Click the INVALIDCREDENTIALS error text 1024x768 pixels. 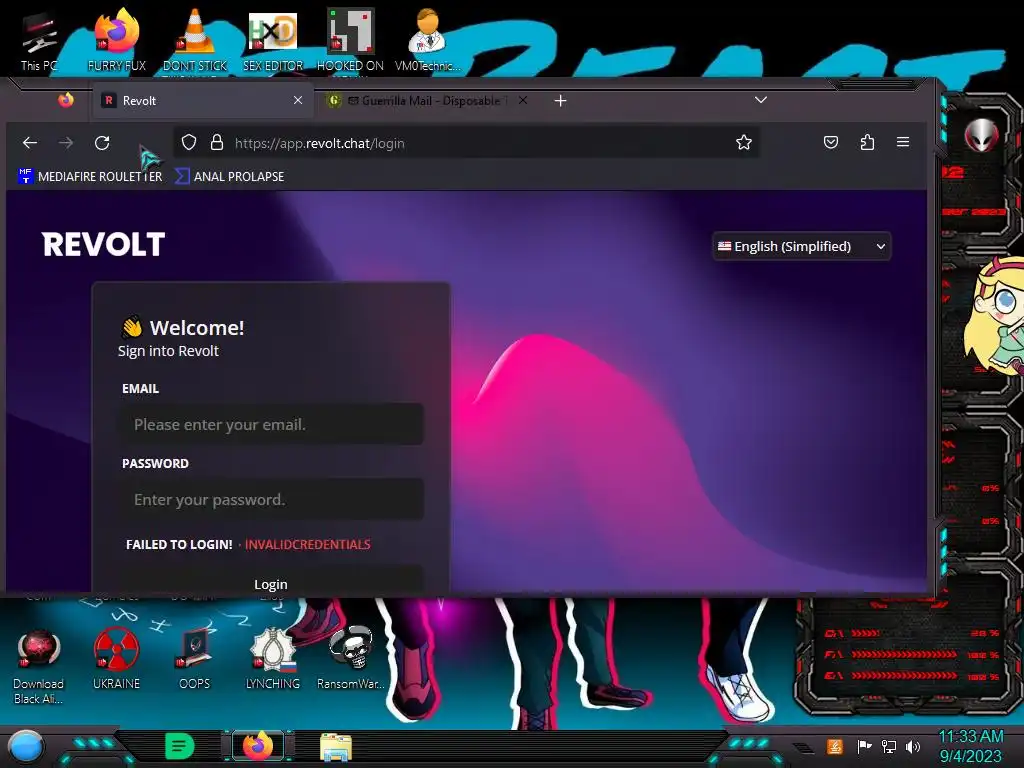(x=308, y=545)
